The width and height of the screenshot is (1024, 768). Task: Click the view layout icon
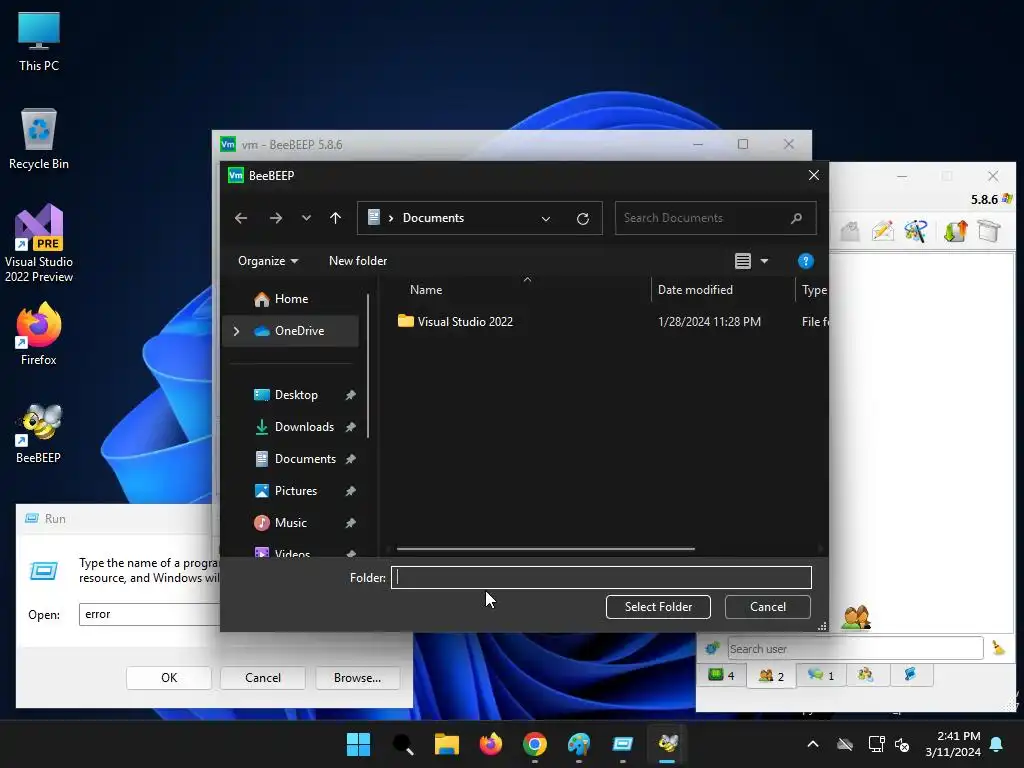pyautogui.click(x=743, y=261)
